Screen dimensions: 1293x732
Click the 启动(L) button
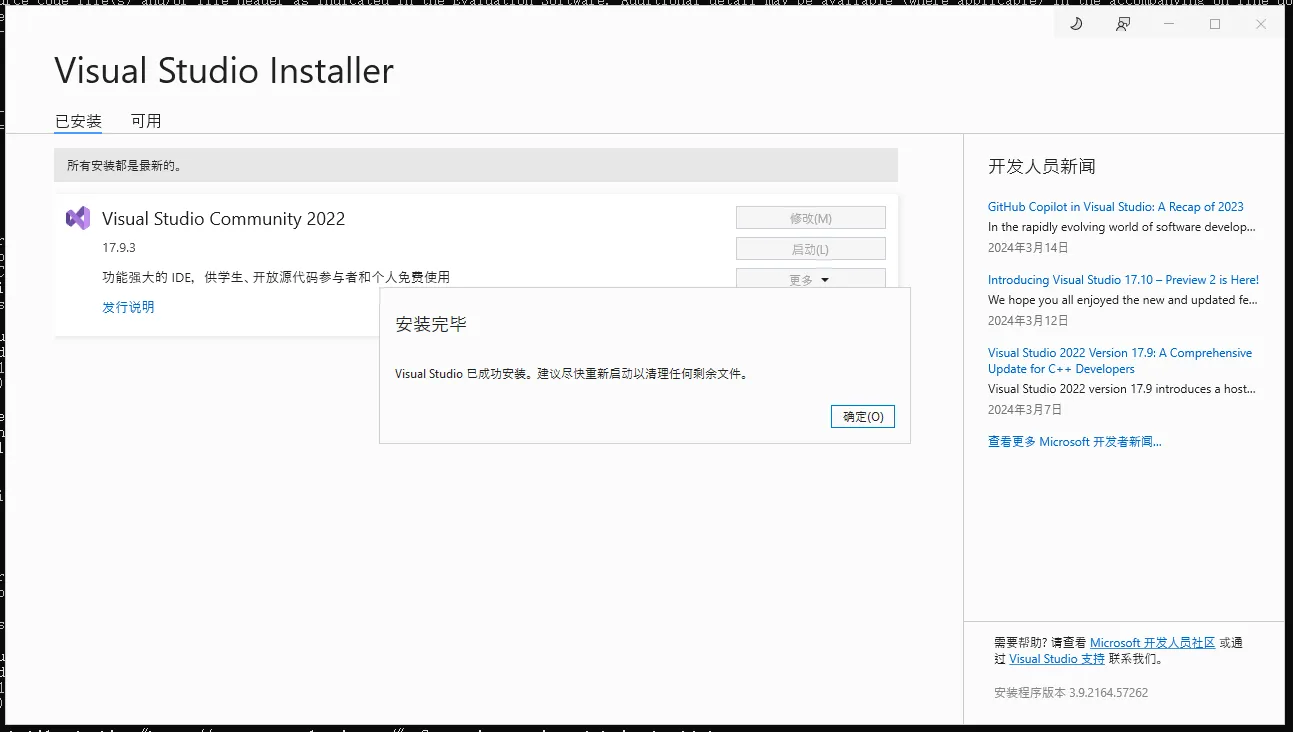pos(811,249)
